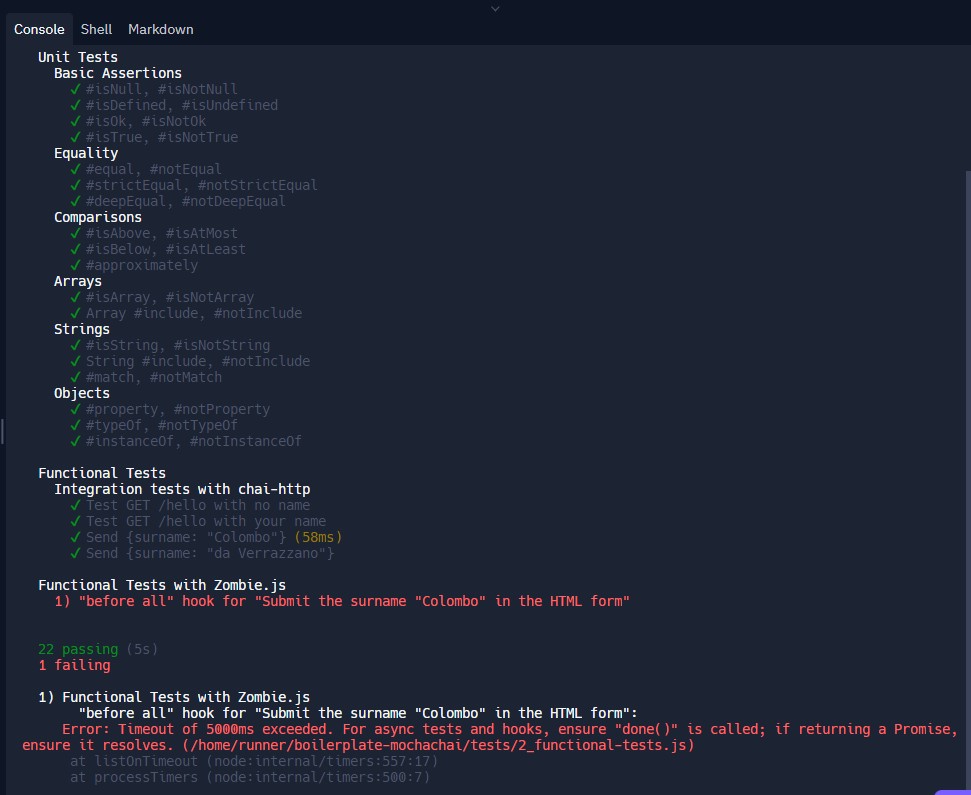The image size is (971, 795).
Task: Collapse the console panel via the top chevron
Action: (494, 8)
